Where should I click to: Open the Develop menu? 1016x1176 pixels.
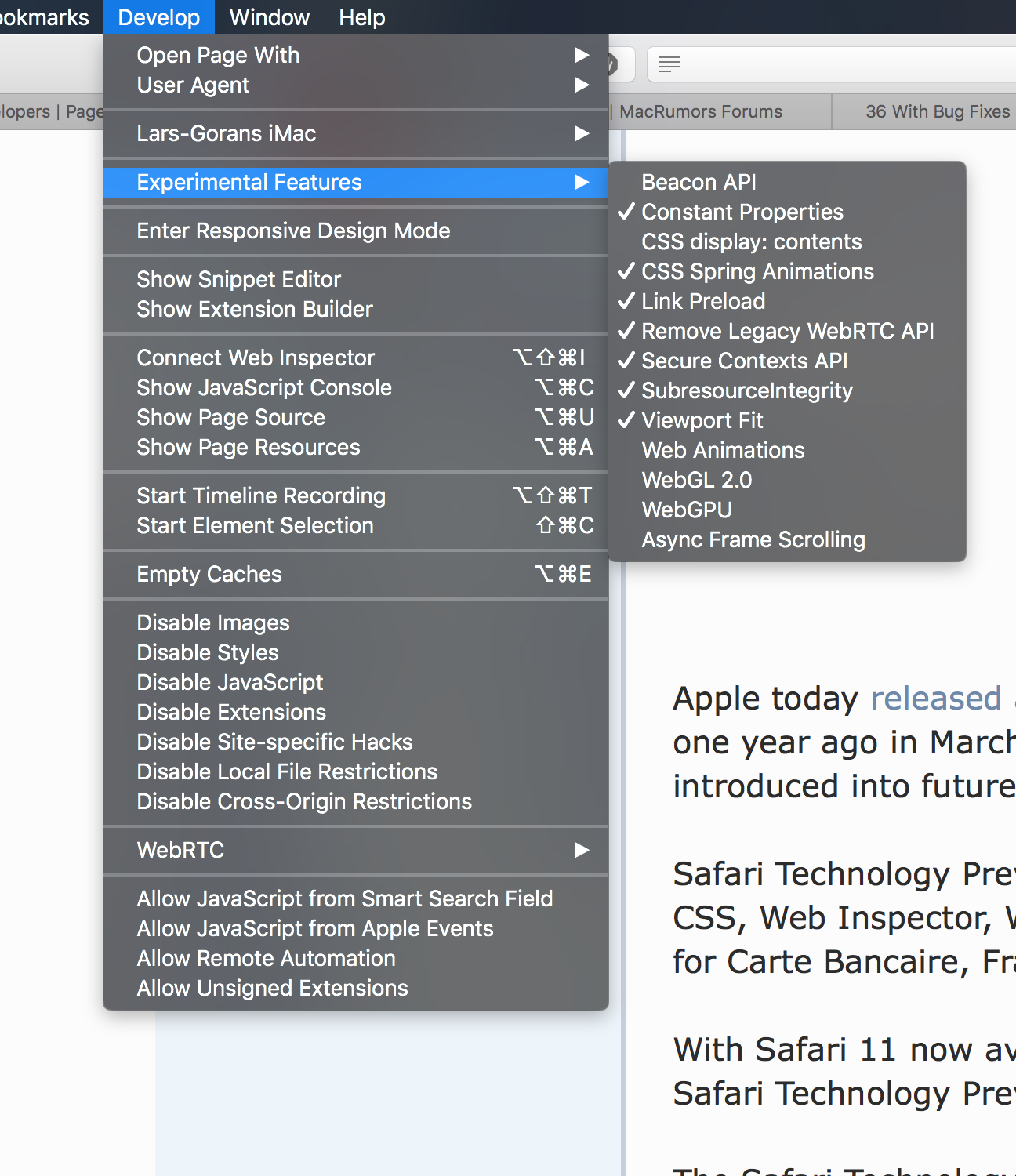(x=159, y=17)
